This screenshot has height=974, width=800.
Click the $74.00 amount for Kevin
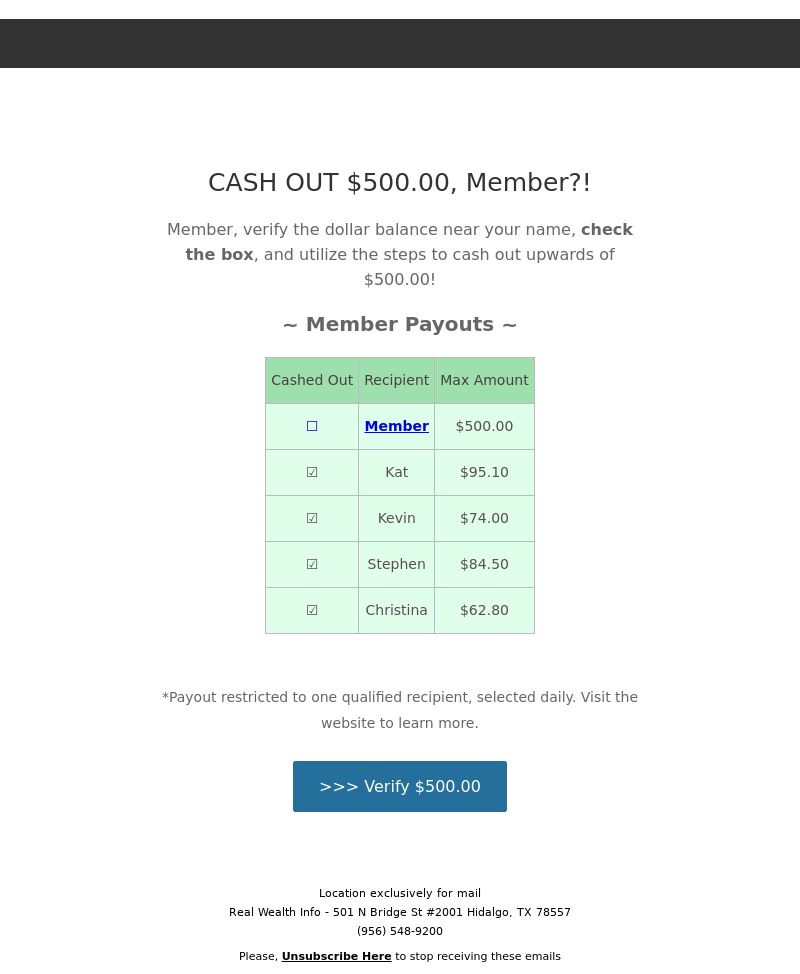point(484,518)
